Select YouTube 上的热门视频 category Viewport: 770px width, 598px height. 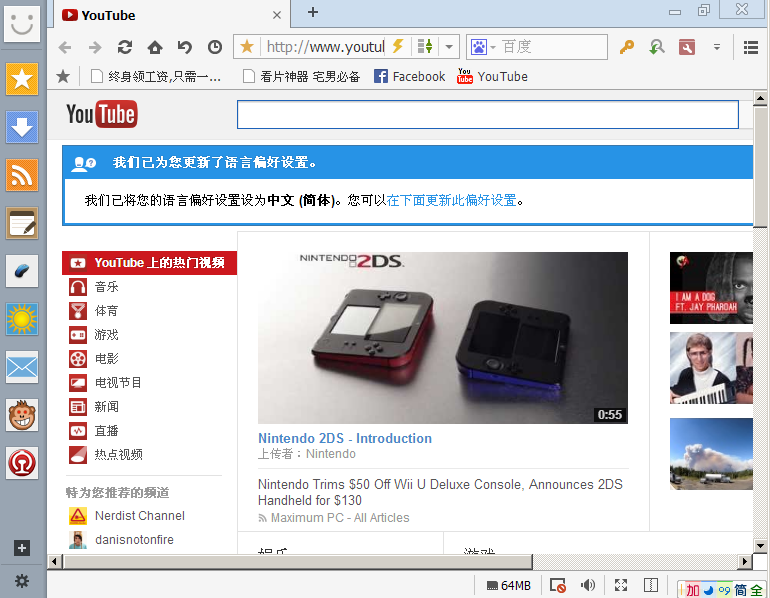coord(149,263)
